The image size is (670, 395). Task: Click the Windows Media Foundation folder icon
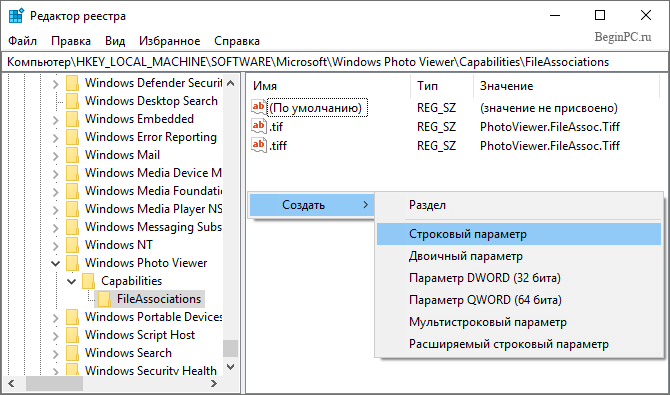click(x=73, y=191)
